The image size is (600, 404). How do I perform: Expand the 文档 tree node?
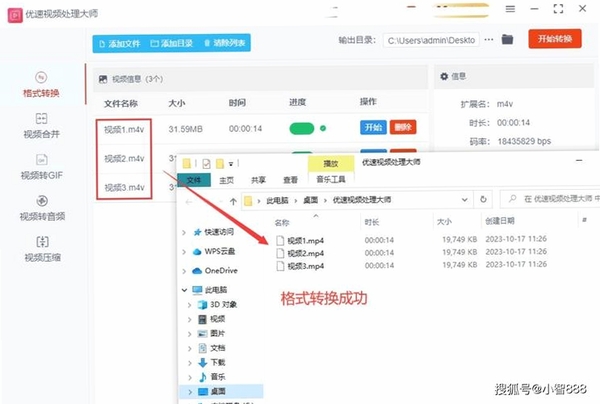(x=190, y=348)
